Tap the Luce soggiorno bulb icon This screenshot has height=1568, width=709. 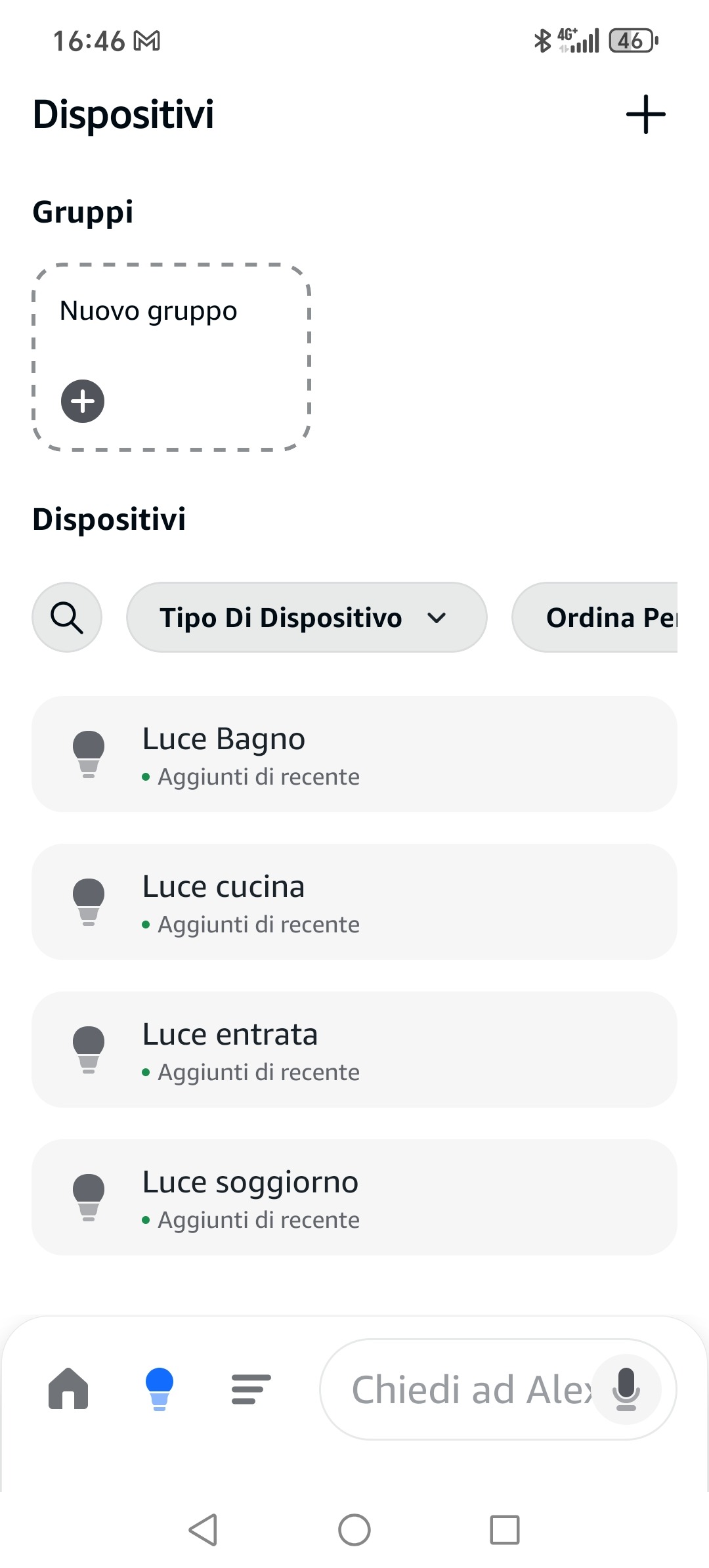tap(89, 1197)
